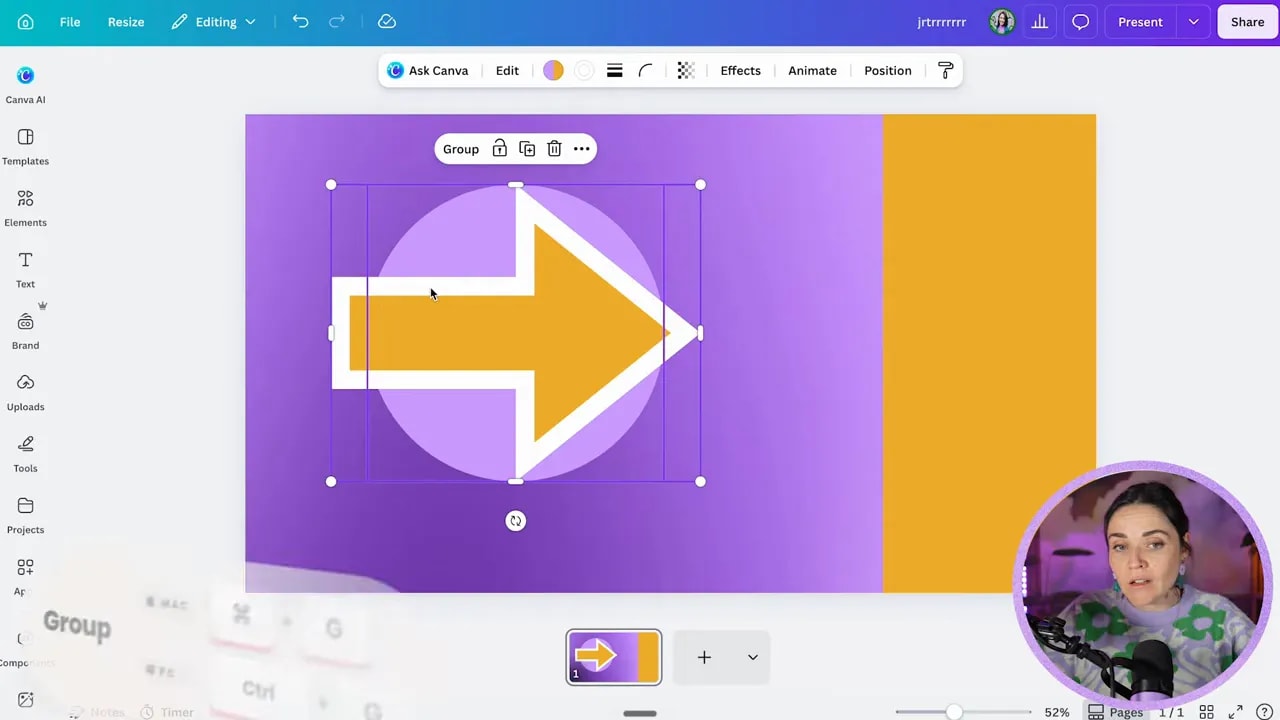This screenshot has width=1280, height=720.
Task: Click the rotate handle below the selection
Action: coord(515,521)
